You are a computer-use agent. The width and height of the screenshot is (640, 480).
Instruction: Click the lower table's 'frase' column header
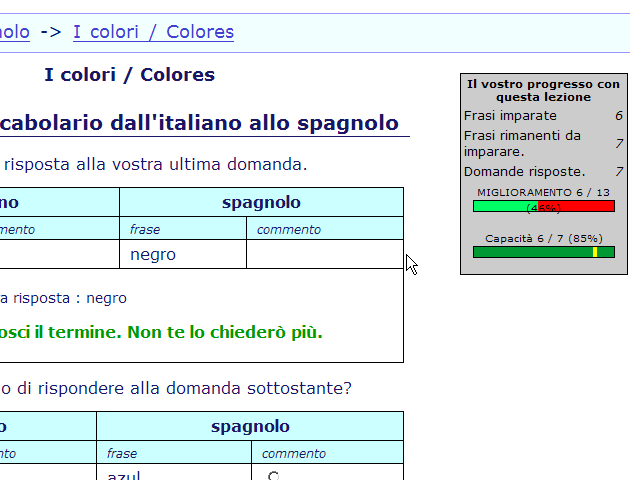[x=174, y=453]
